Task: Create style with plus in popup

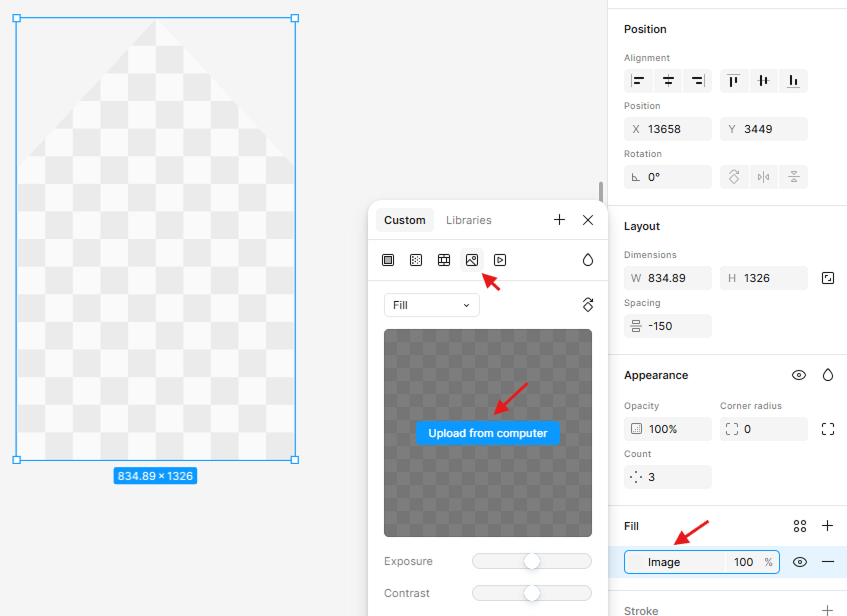Action: pos(559,219)
